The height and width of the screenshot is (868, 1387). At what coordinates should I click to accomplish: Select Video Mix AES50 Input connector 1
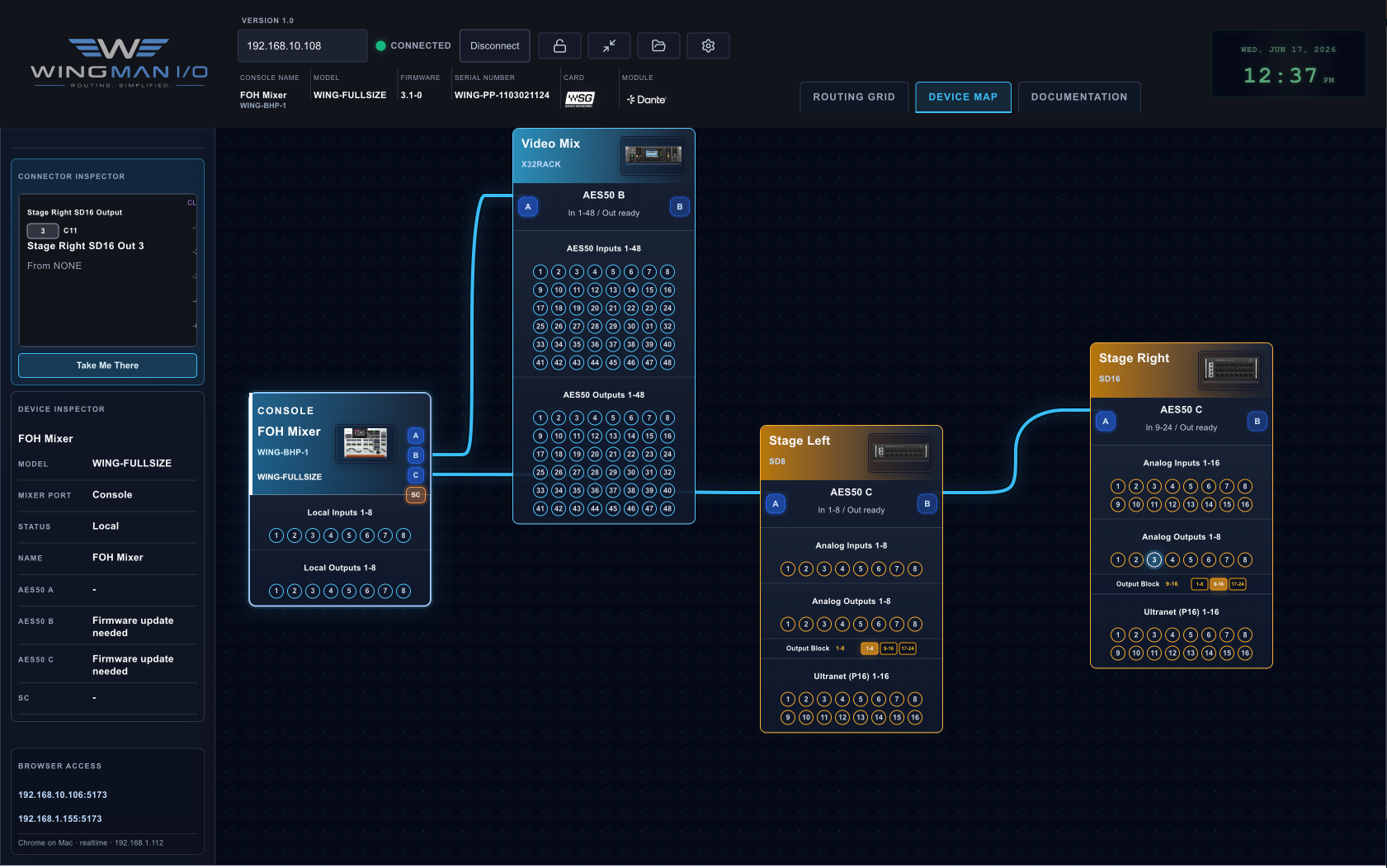(540, 271)
